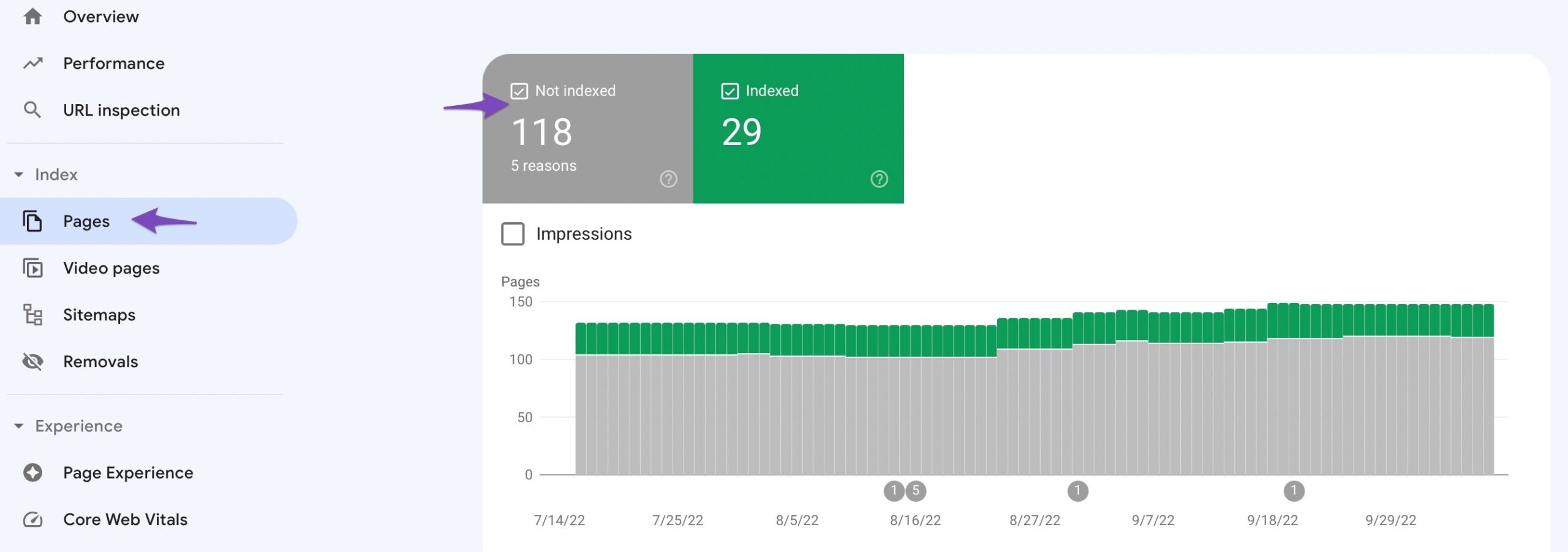
Task: Collapse the Index section
Action: (x=18, y=174)
